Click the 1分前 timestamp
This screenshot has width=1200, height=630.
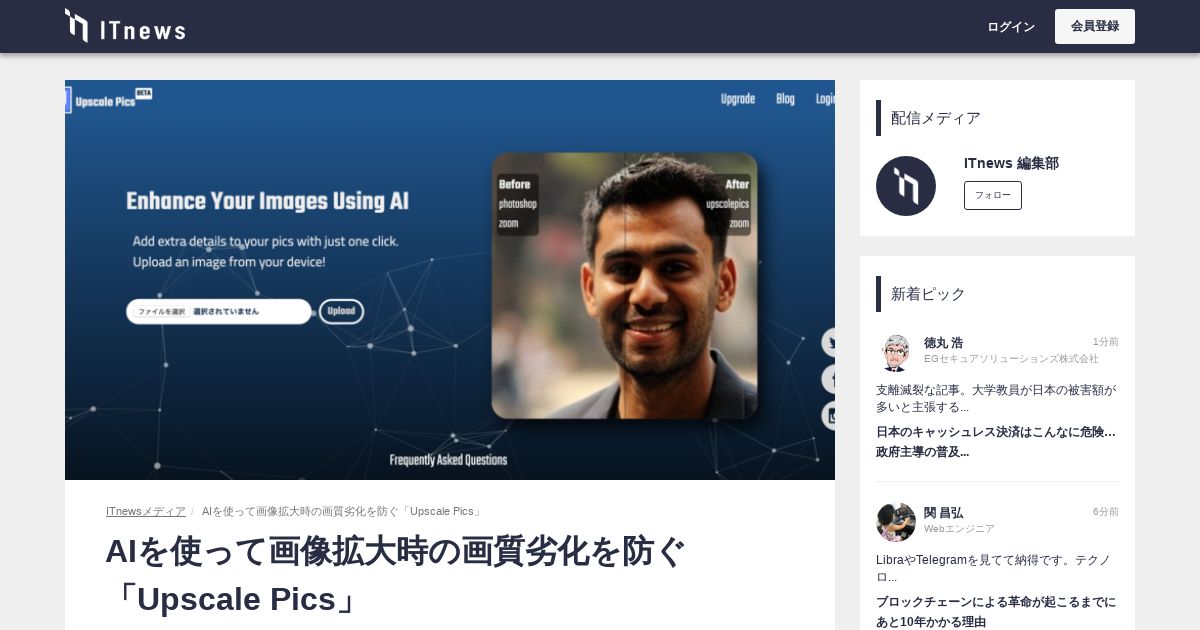[1105, 342]
